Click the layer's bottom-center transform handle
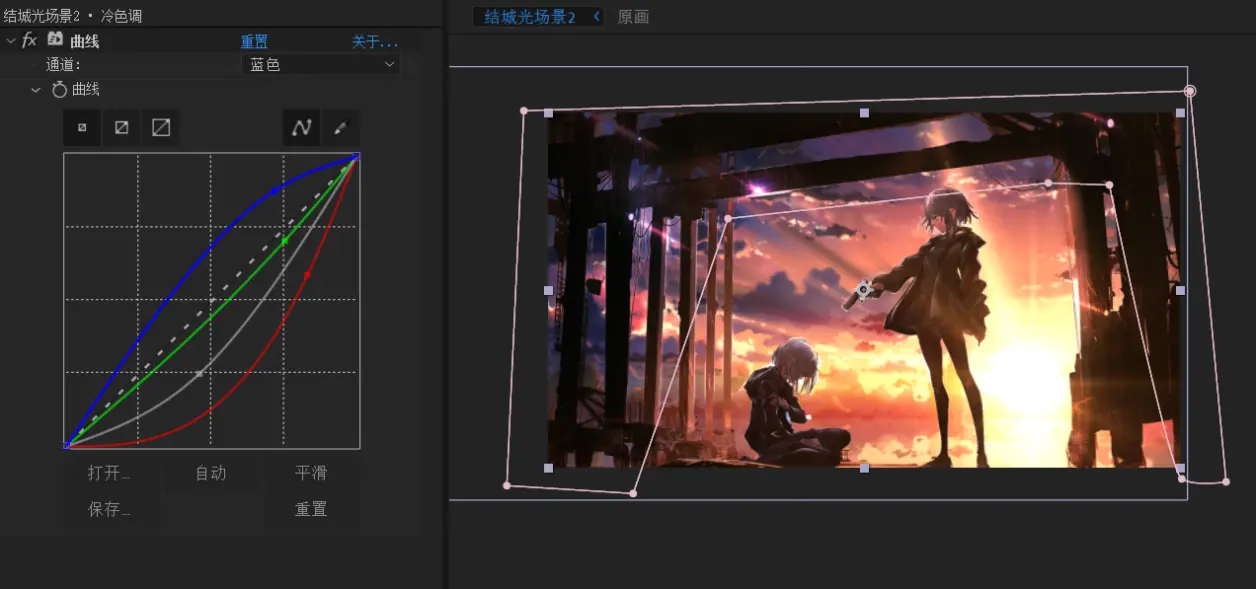 (x=864, y=468)
